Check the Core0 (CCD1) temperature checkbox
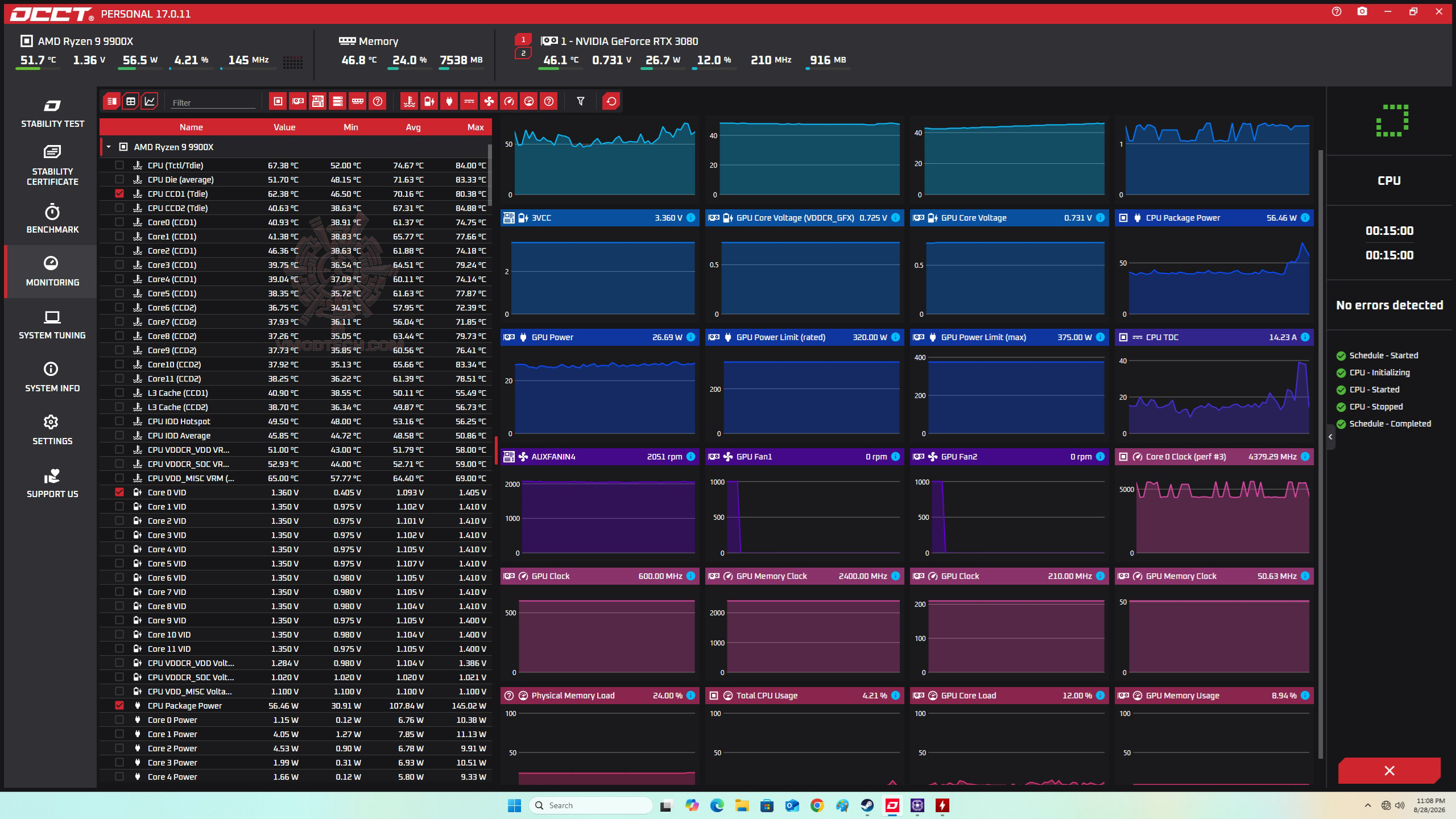The width and height of the screenshot is (1456, 819). pos(119,222)
